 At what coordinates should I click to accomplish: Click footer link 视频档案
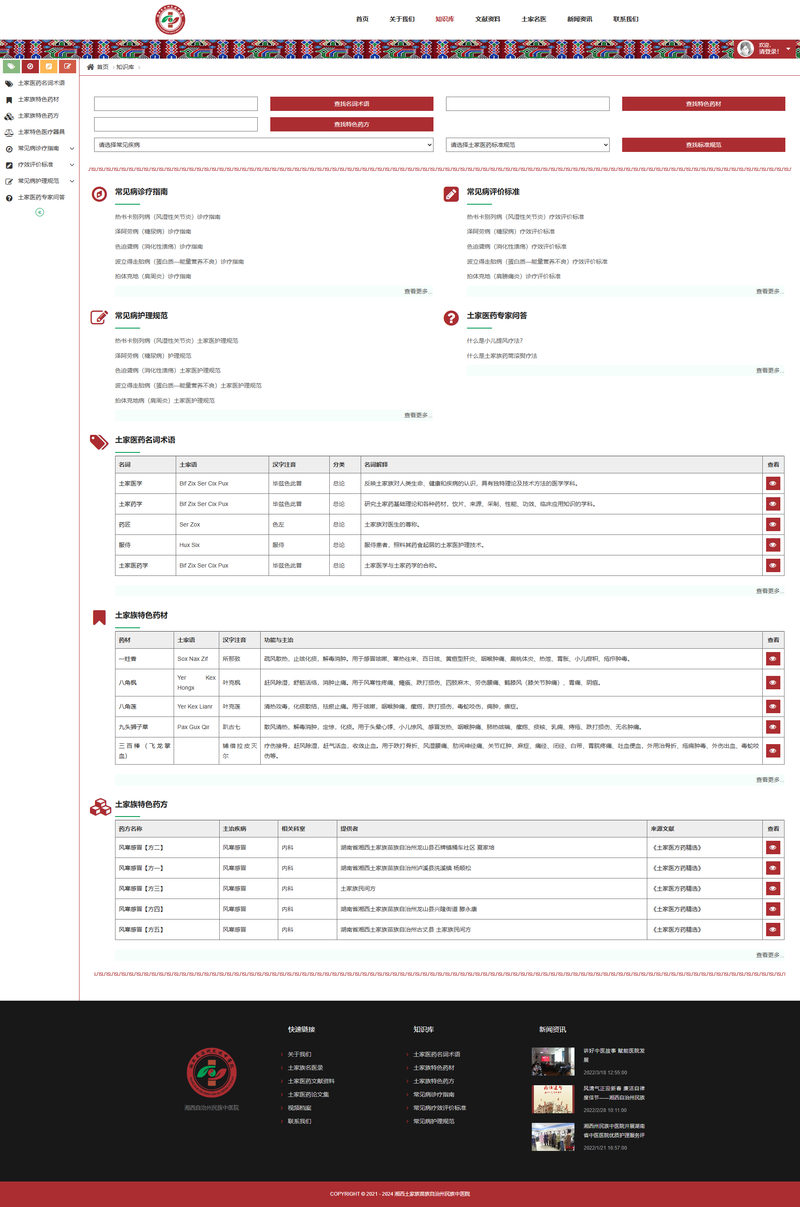point(299,1108)
